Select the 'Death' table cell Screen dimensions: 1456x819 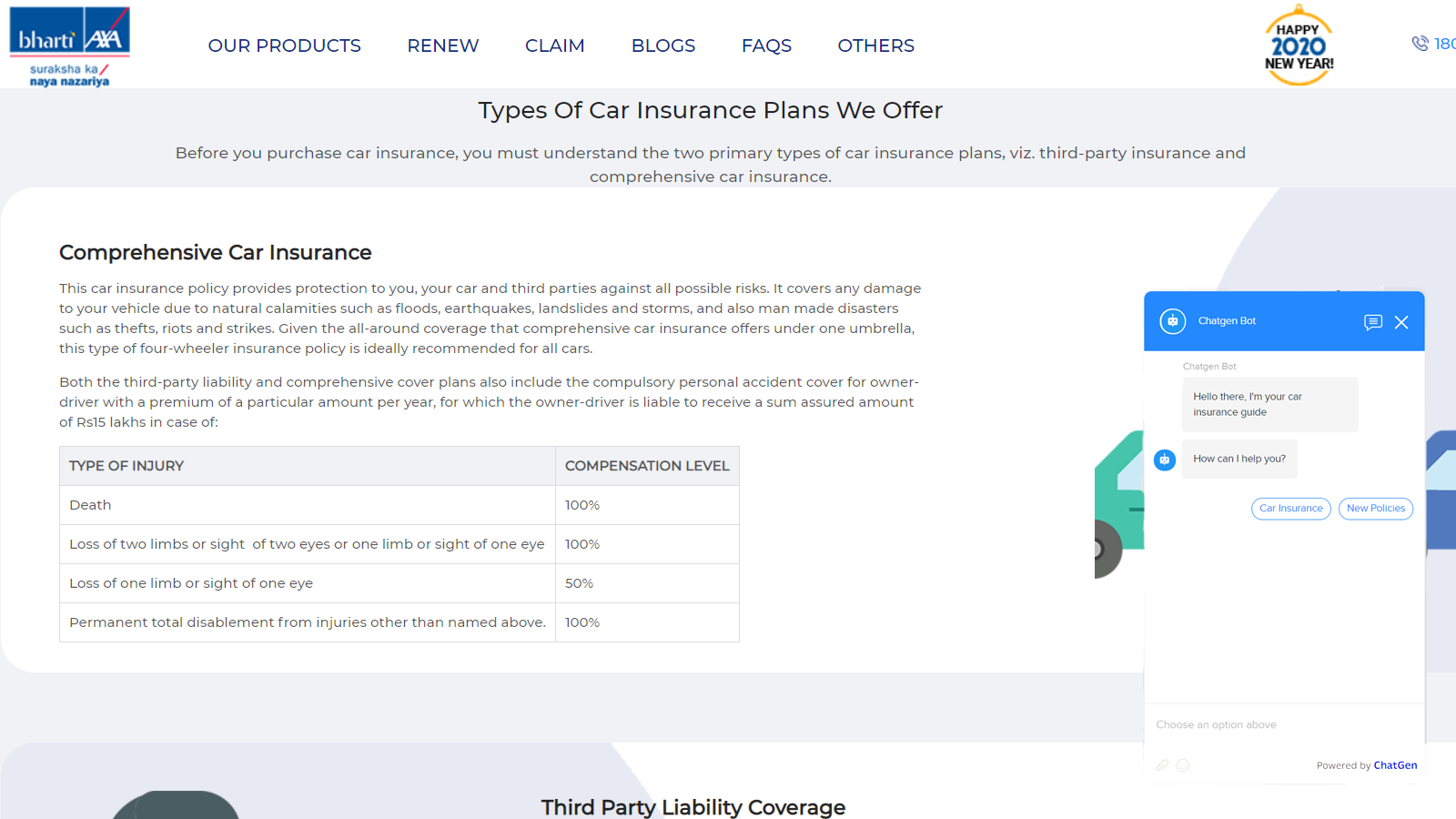[308, 505]
